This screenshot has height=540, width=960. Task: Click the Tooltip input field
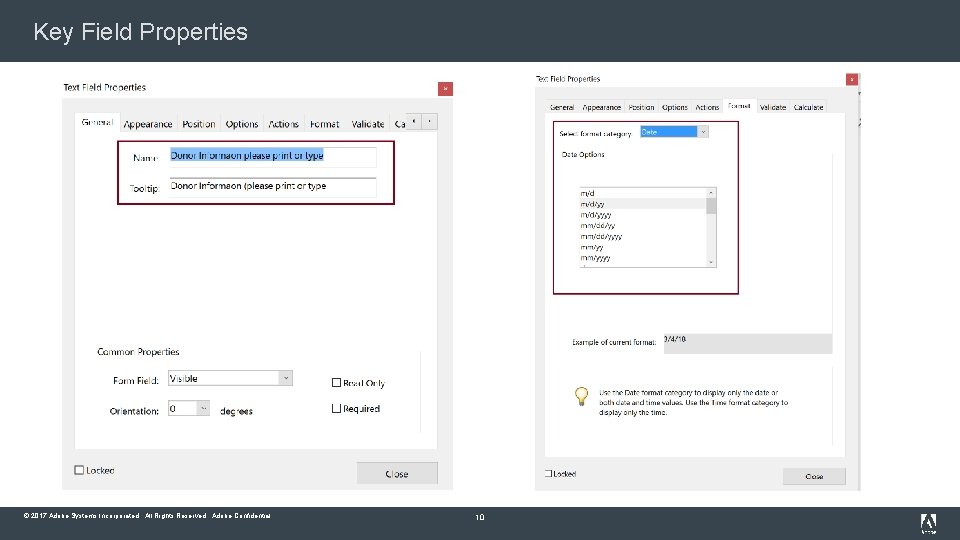[272, 186]
